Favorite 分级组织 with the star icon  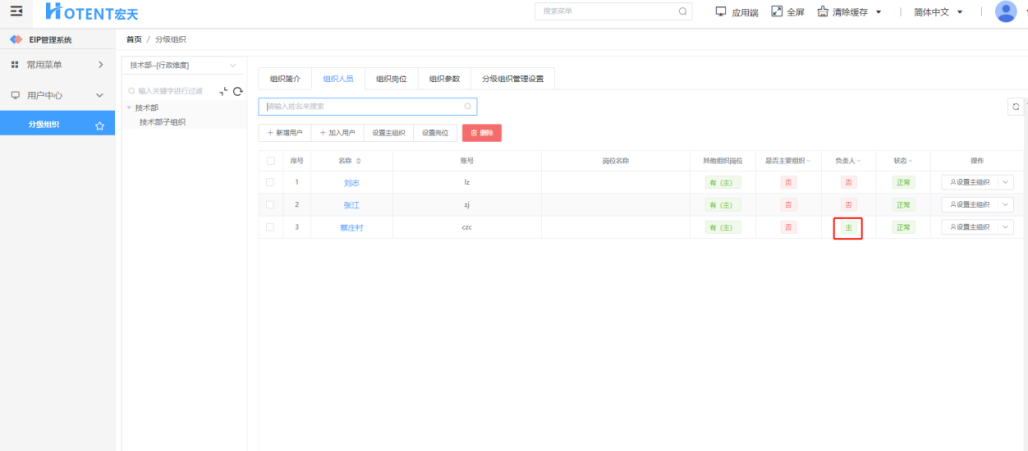point(100,125)
